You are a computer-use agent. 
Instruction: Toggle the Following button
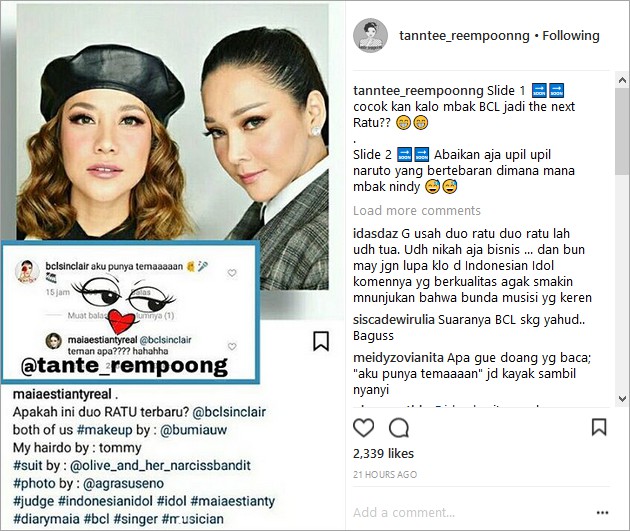[x=571, y=36]
